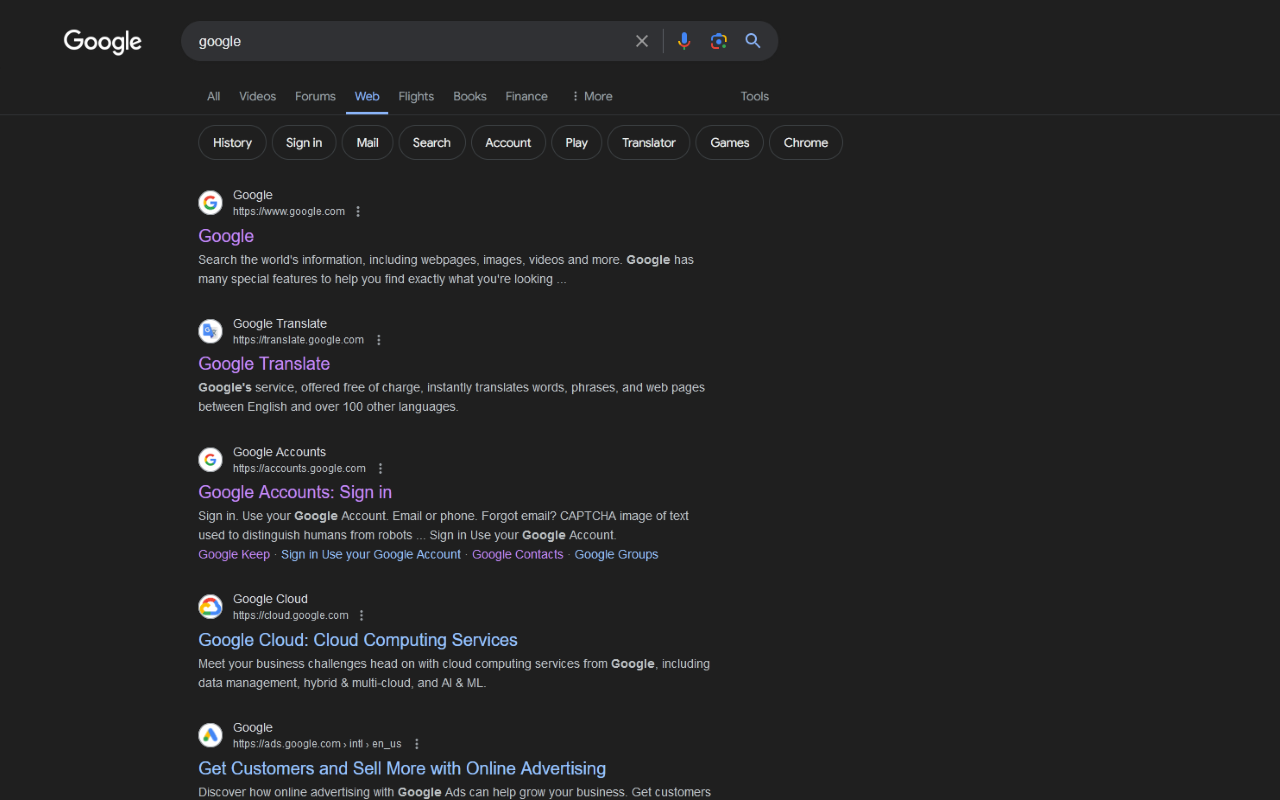This screenshot has height=800, width=1280.
Task: Toggle the Translator filter chip
Action: pos(648,142)
